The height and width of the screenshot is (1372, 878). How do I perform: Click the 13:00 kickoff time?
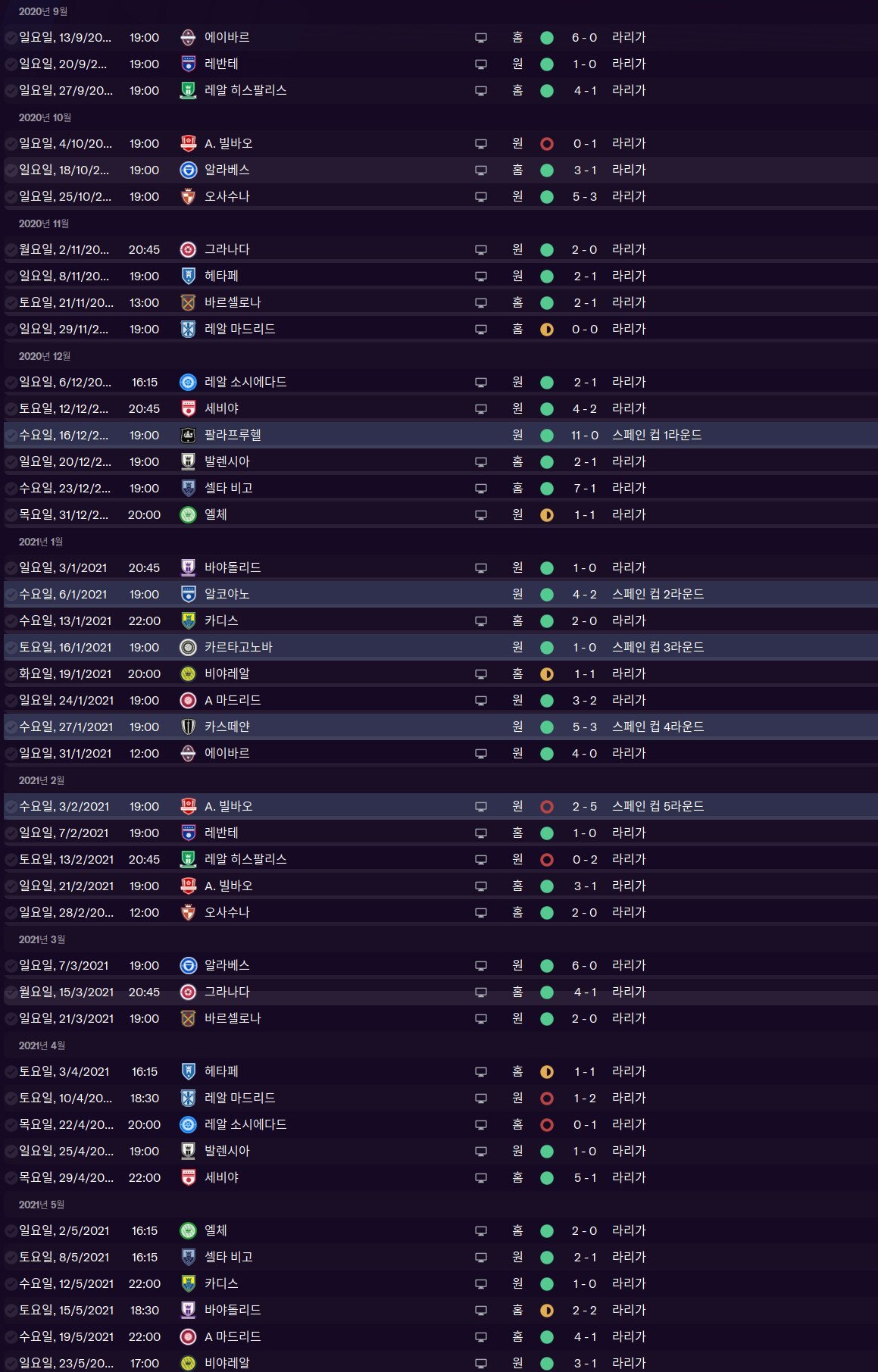(144, 302)
